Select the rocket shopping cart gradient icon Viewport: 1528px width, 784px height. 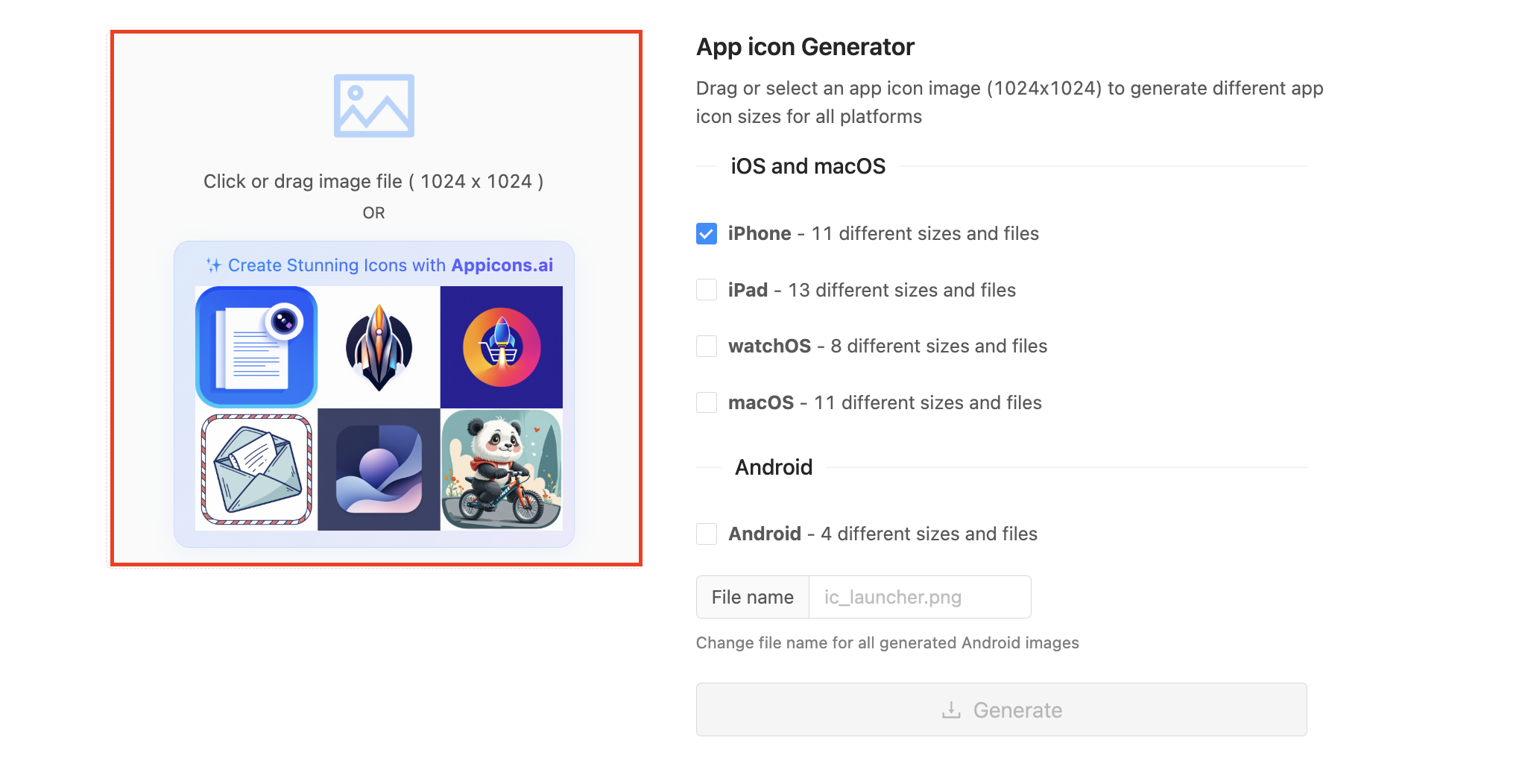502,347
